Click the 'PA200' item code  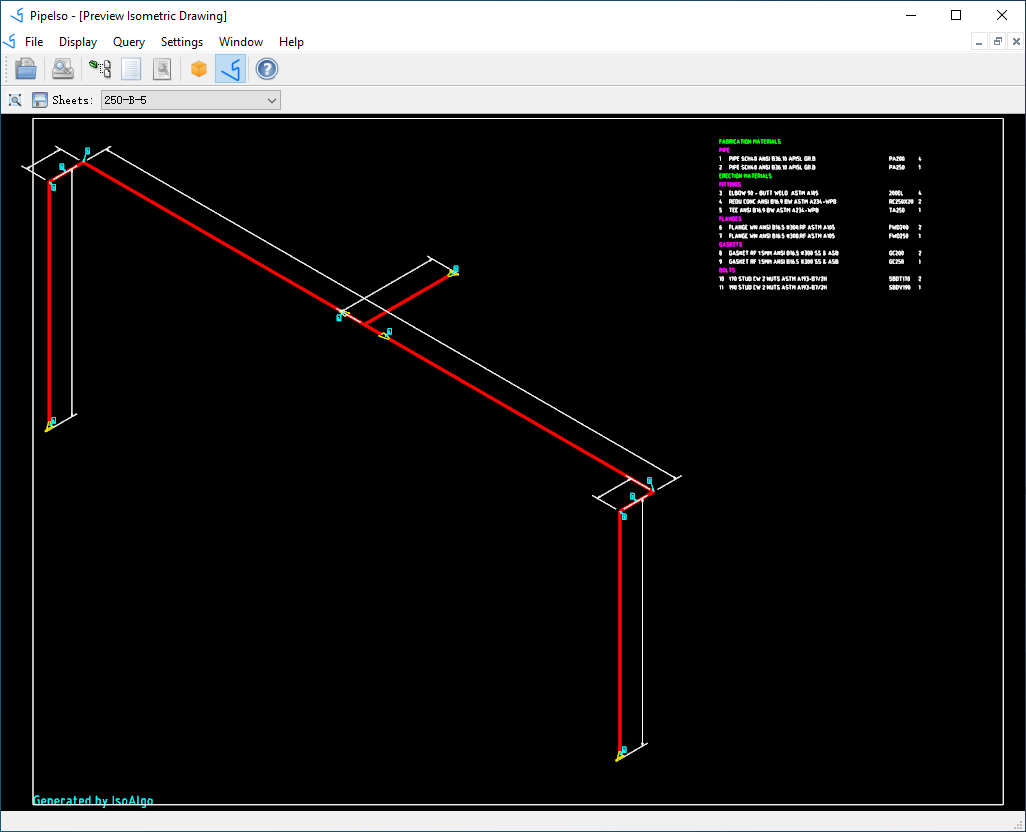(x=896, y=159)
